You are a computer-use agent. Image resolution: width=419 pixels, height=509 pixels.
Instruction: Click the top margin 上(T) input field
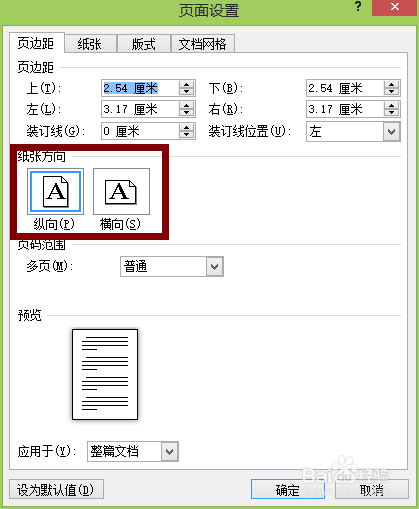pyautogui.click(x=140, y=88)
